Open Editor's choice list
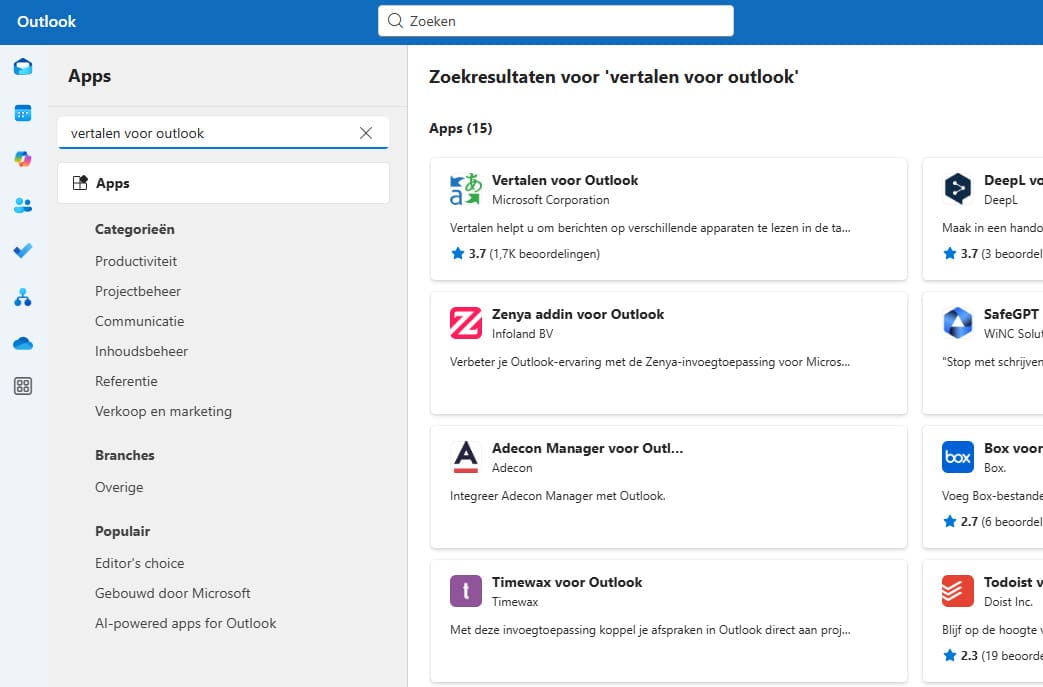1043x687 pixels. pos(140,563)
